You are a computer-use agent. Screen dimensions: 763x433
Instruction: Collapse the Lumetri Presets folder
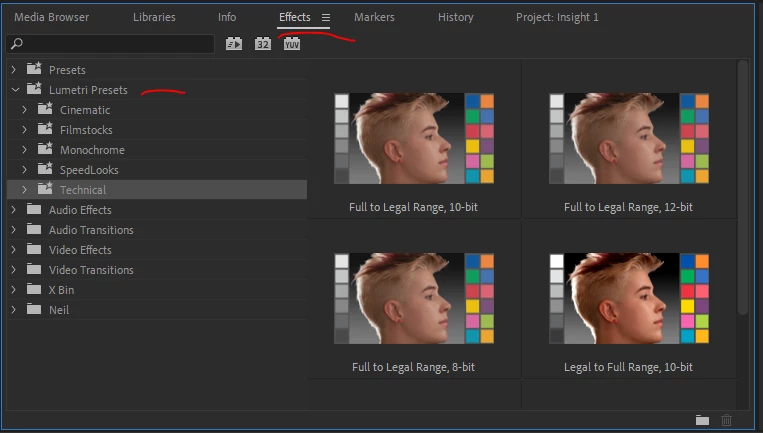(15, 90)
